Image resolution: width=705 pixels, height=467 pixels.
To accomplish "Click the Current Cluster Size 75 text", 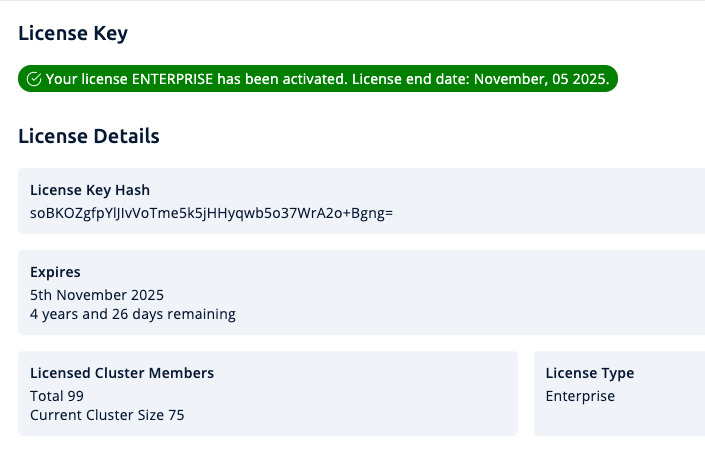I will point(107,415).
